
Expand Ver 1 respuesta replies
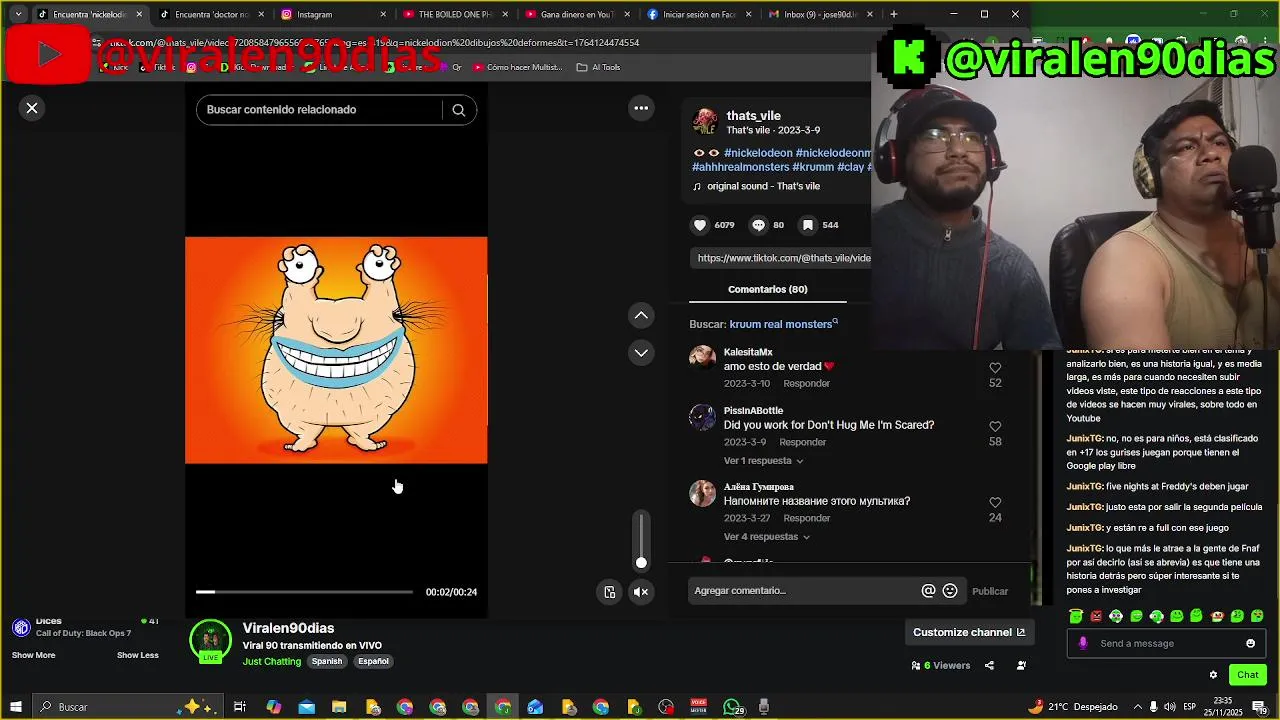[764, 461]
